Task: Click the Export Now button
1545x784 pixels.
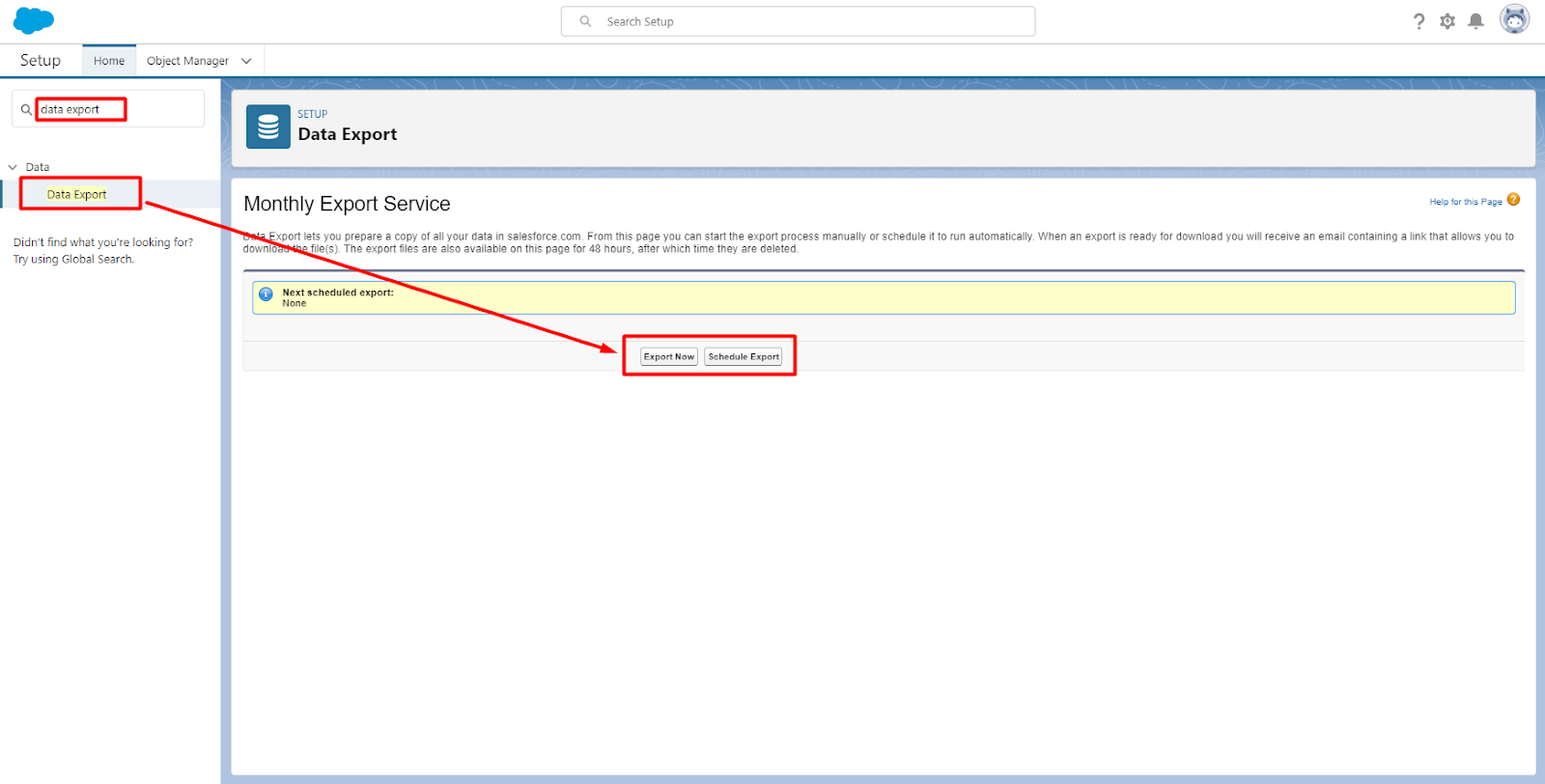Action: click(x=669, y=357)
